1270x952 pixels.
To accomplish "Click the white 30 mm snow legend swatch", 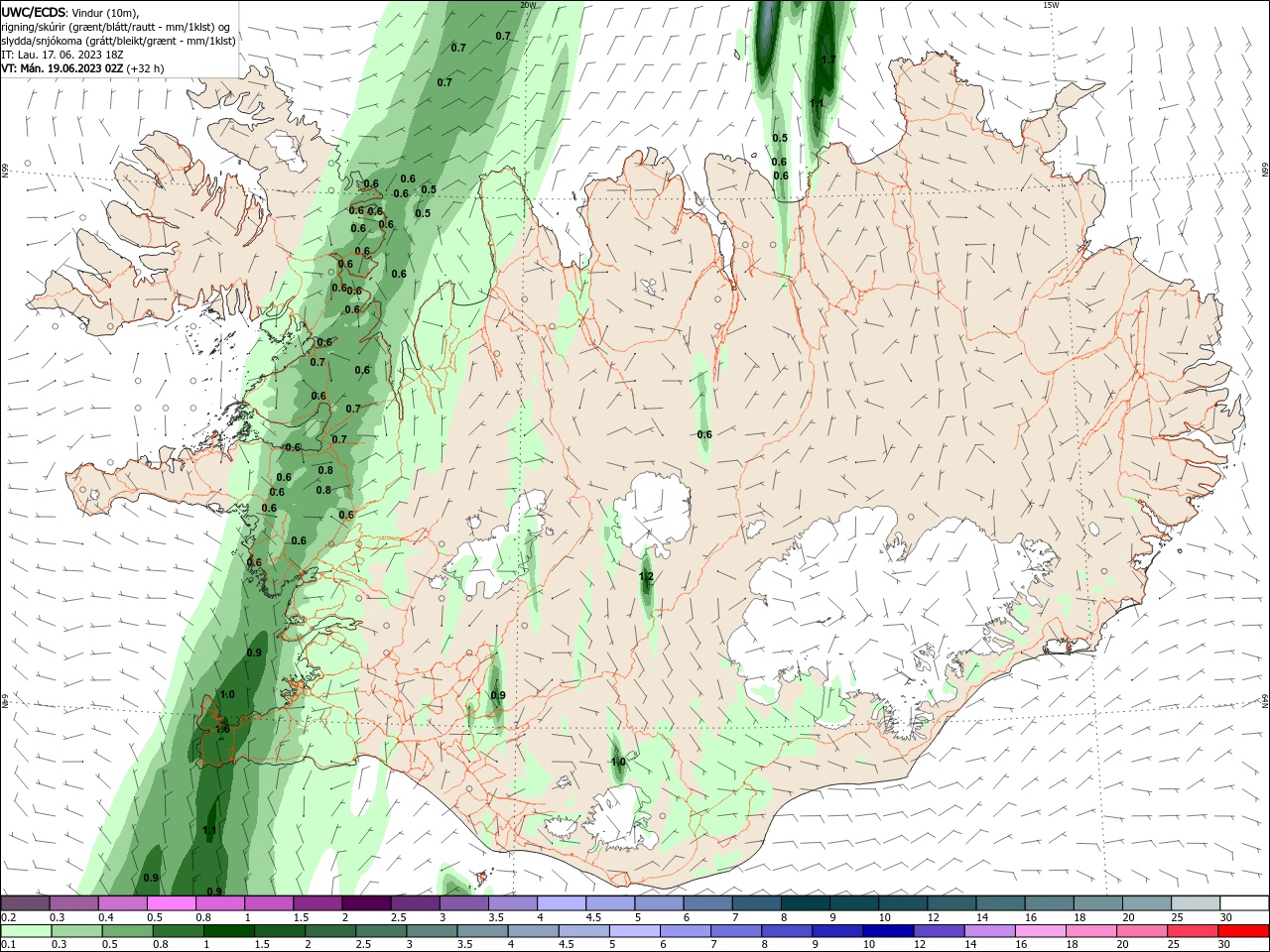I will (1244, 902).
